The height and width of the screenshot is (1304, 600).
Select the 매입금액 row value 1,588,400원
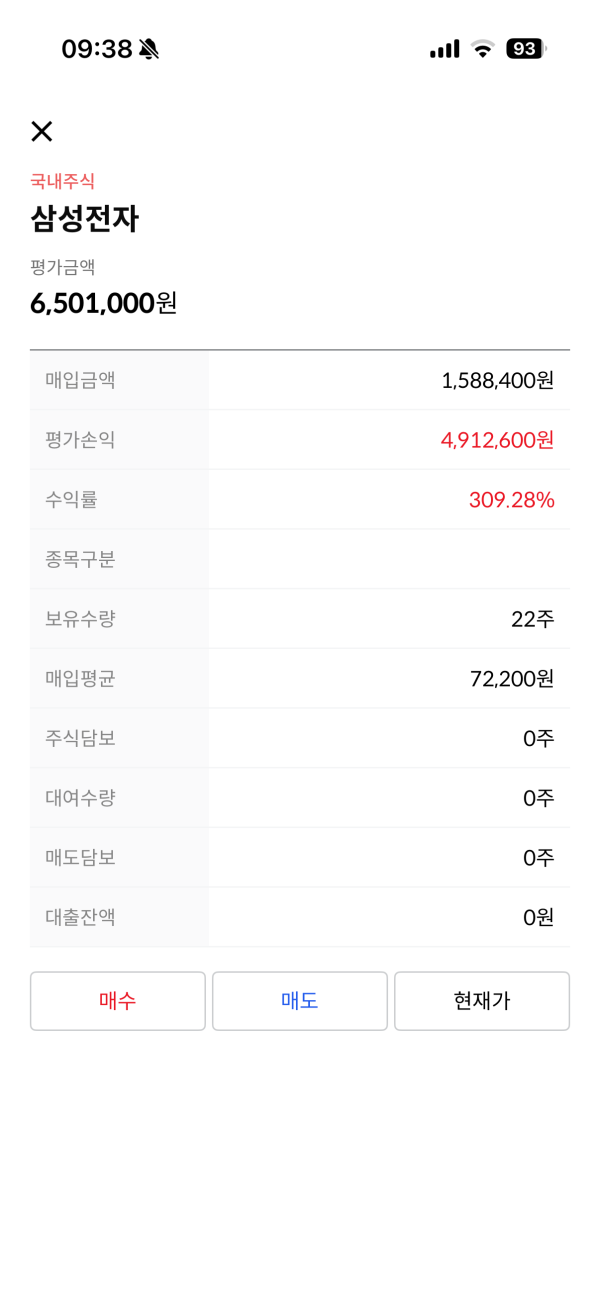(498, 380)
